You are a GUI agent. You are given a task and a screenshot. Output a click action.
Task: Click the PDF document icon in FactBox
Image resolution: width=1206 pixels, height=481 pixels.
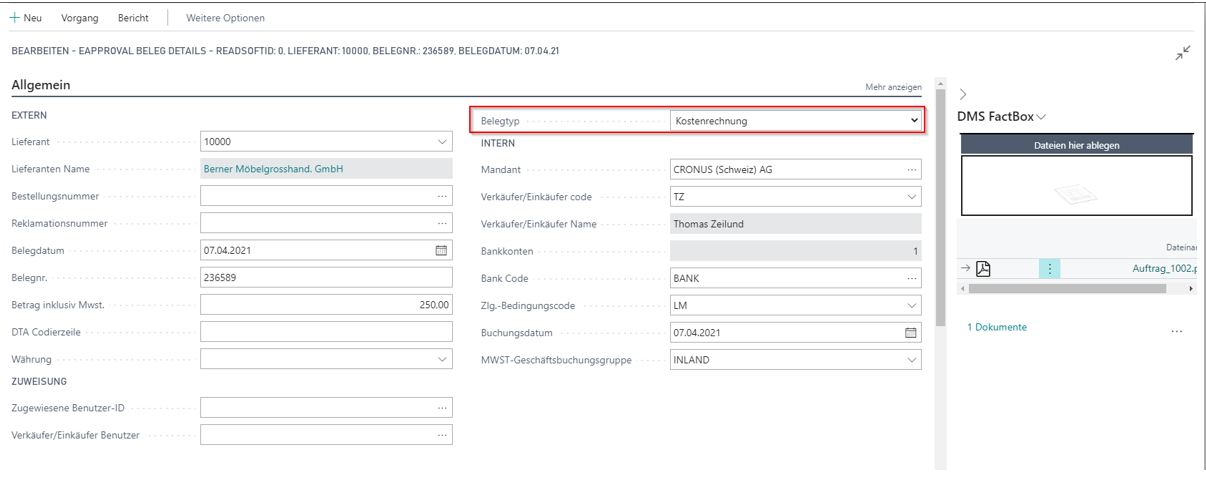pos(983,268)
